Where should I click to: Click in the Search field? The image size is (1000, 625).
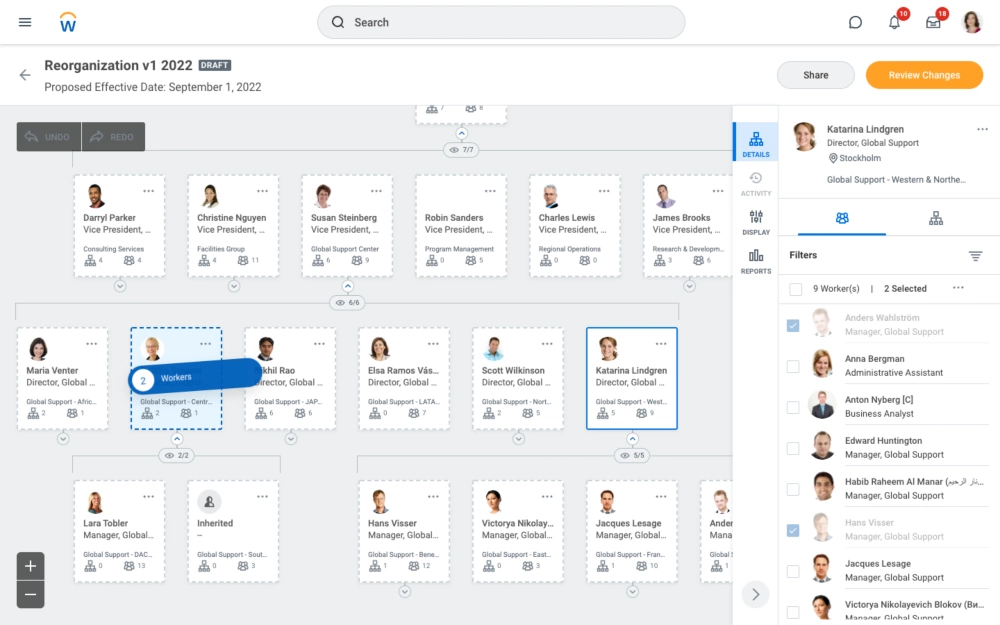500,22
